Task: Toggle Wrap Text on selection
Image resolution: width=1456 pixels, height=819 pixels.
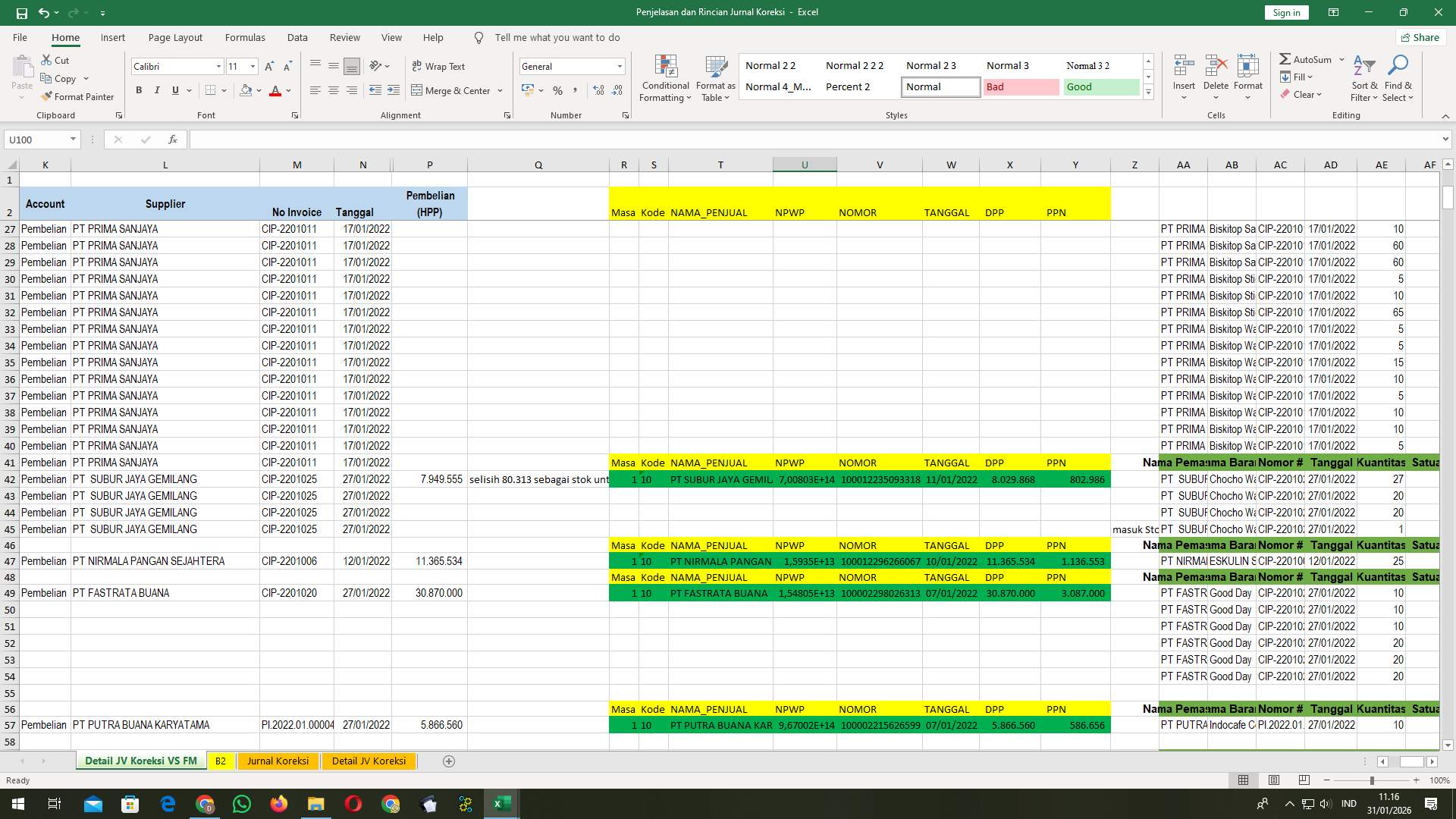Action: (x=440, y=66)
